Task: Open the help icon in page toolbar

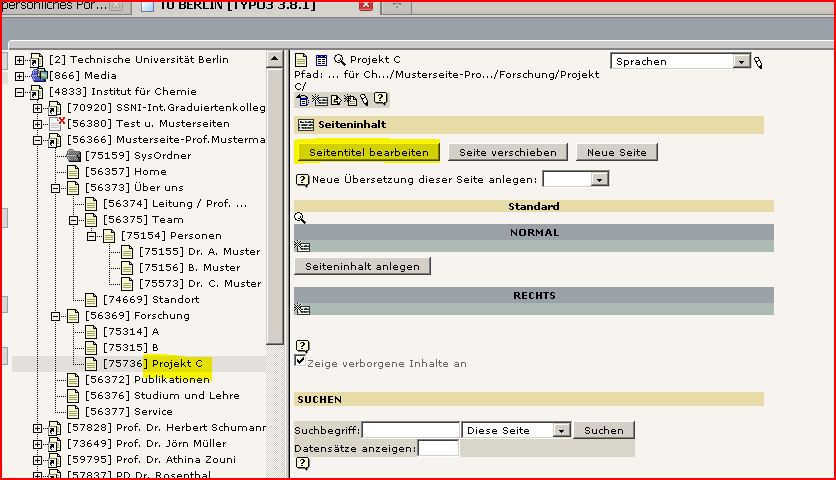Action: pyautogui.click(x=380, y=99)
